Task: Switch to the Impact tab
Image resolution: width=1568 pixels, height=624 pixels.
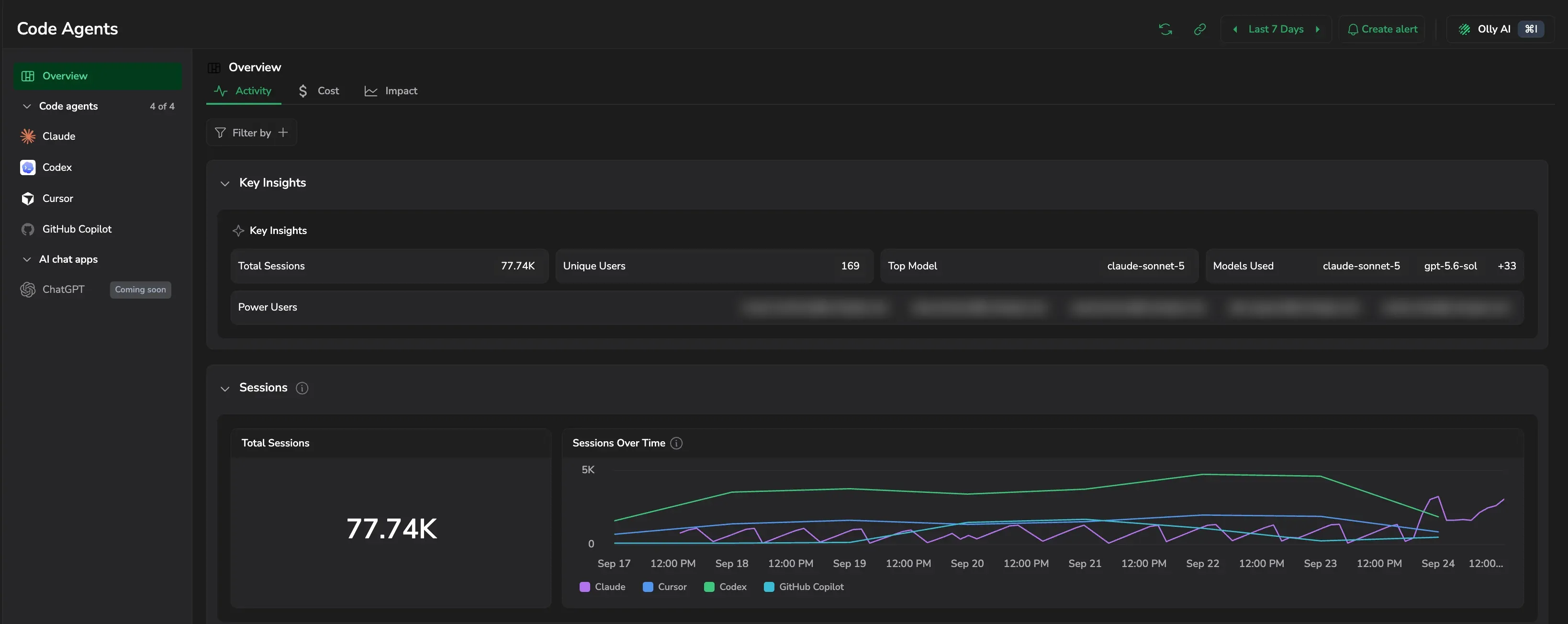Action: point(391,91)
